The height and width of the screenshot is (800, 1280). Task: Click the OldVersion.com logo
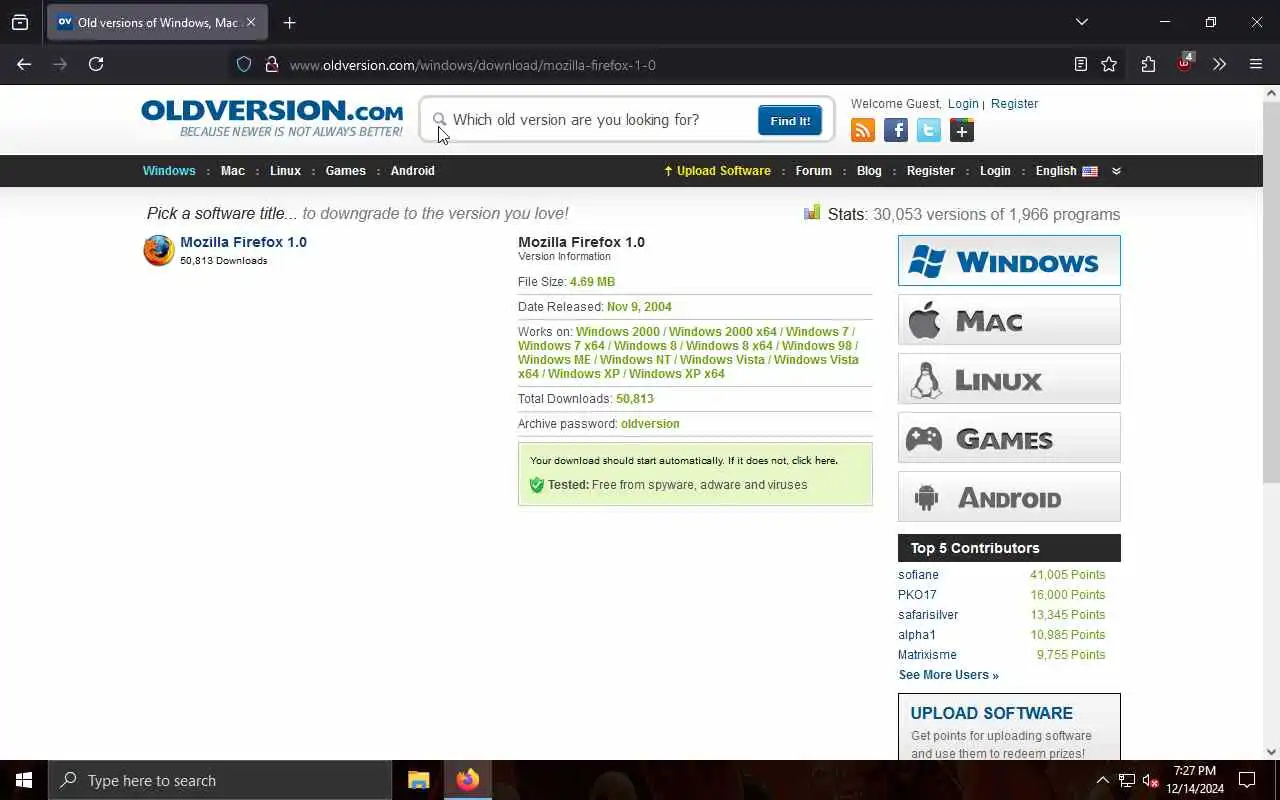272,118
